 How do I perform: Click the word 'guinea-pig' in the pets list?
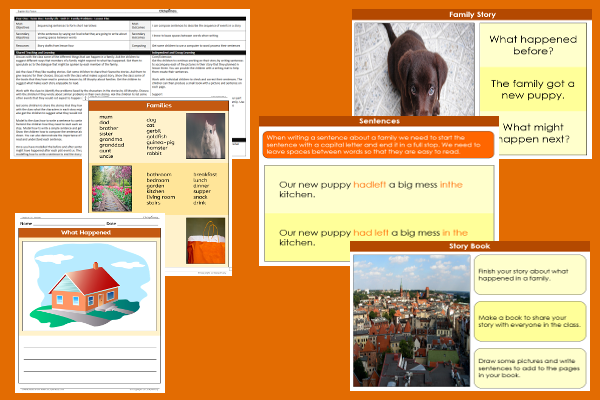160,142
